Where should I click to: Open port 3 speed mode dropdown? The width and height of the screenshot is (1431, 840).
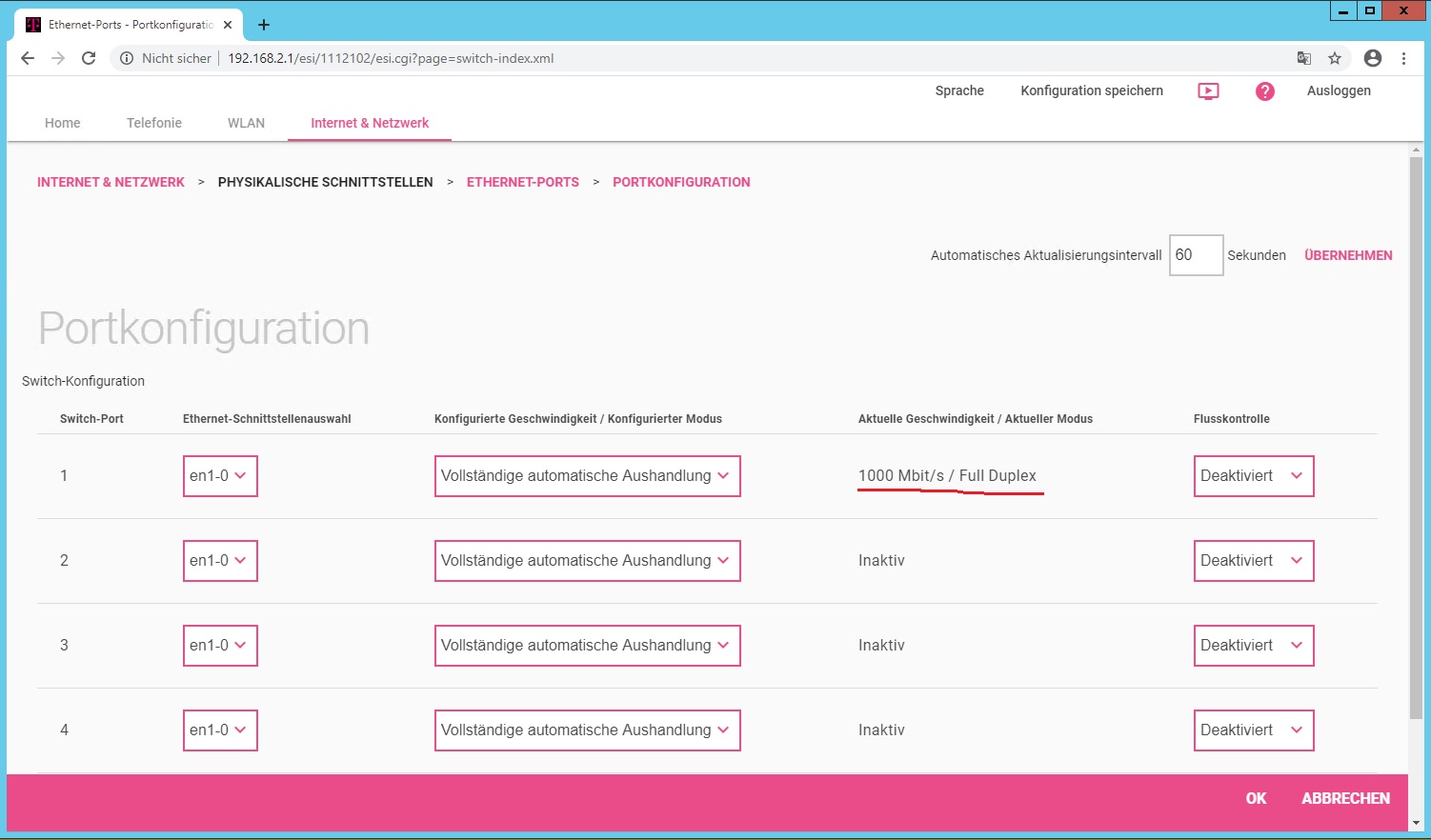587,646
